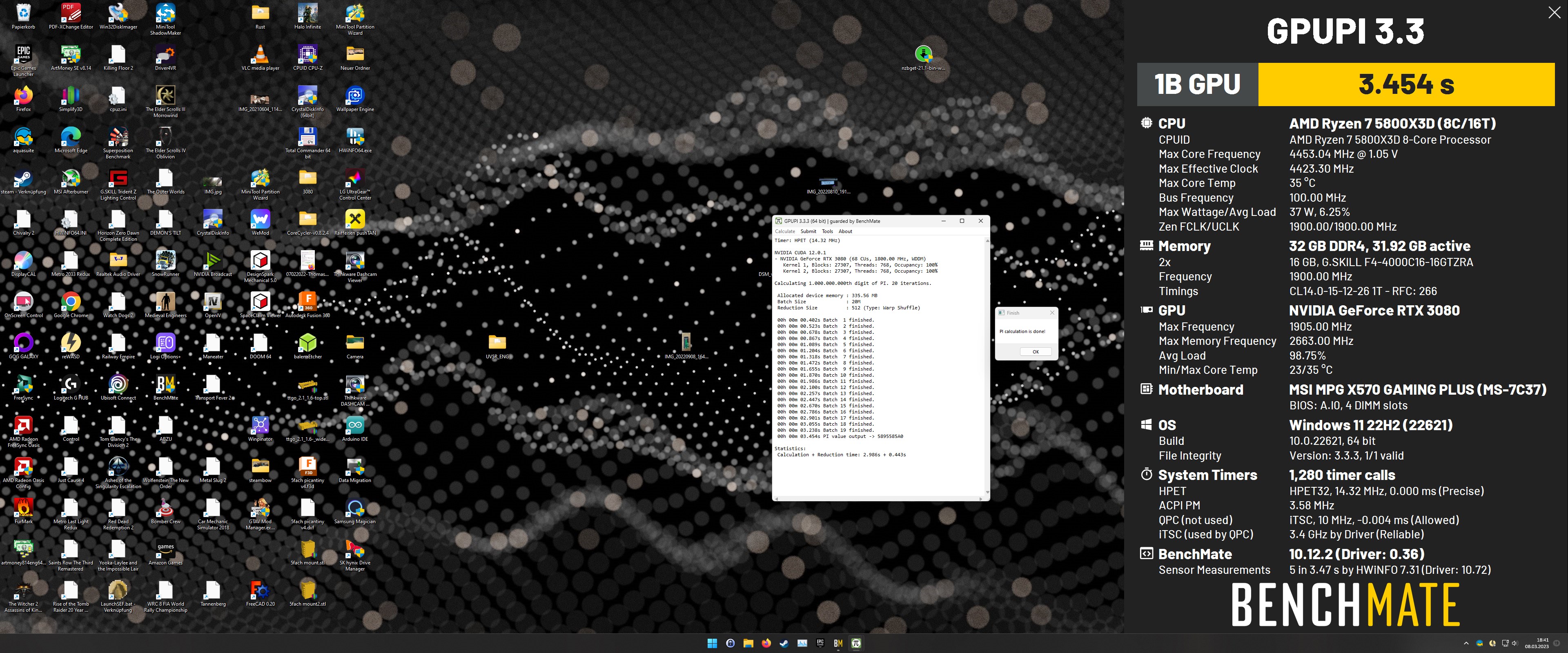Open the About menu in GPUPI
Image resolution: width=1568 pixels, height=653 pixels.
click(x=846, y=231)
